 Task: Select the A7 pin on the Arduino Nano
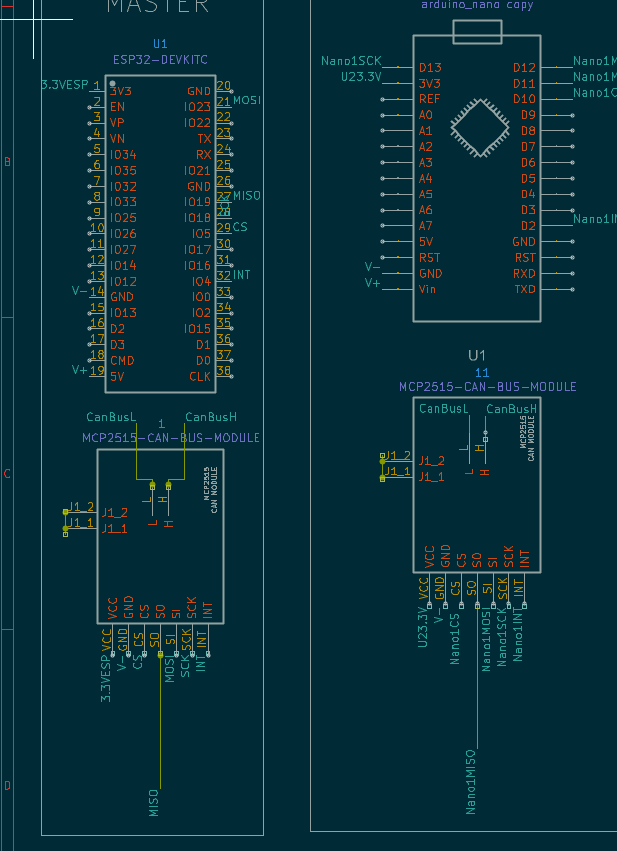point(425,226)
